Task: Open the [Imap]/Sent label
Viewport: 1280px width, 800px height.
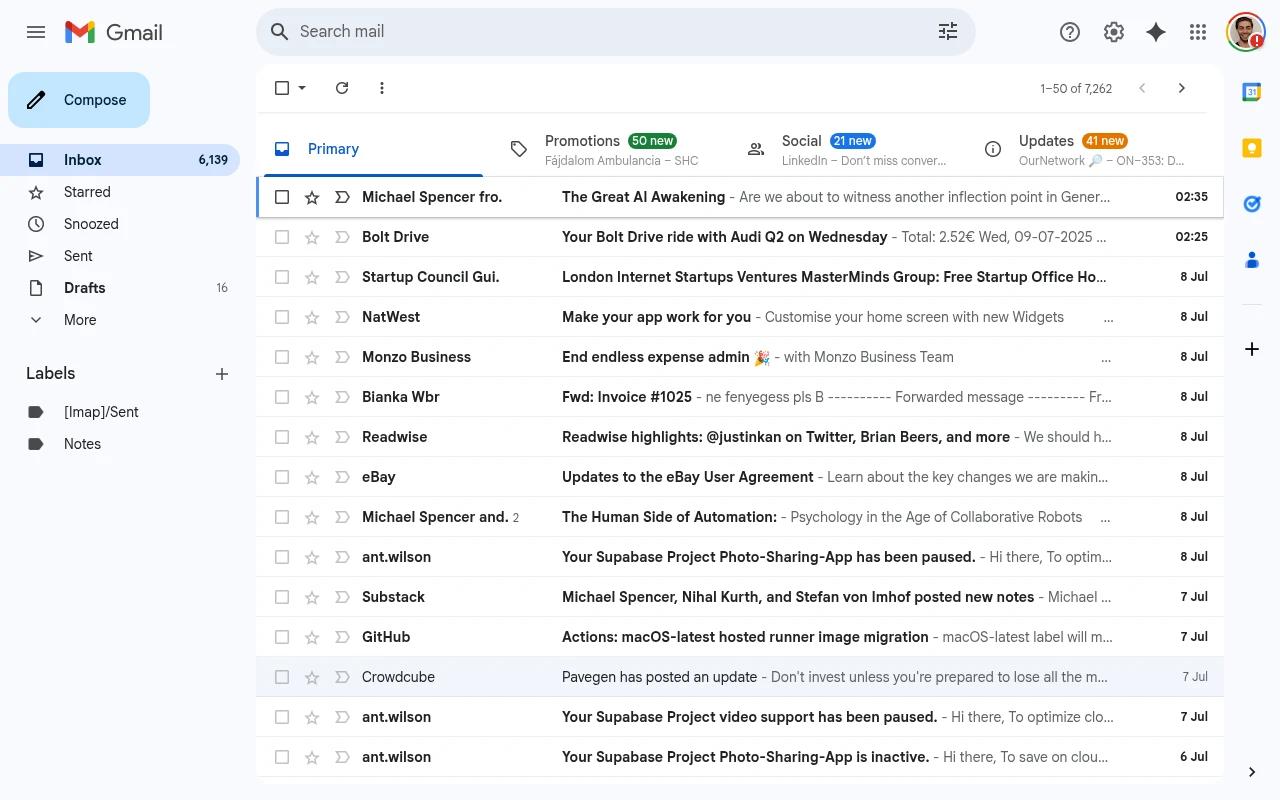Action: pyautogui.click(x=120, y=412)
